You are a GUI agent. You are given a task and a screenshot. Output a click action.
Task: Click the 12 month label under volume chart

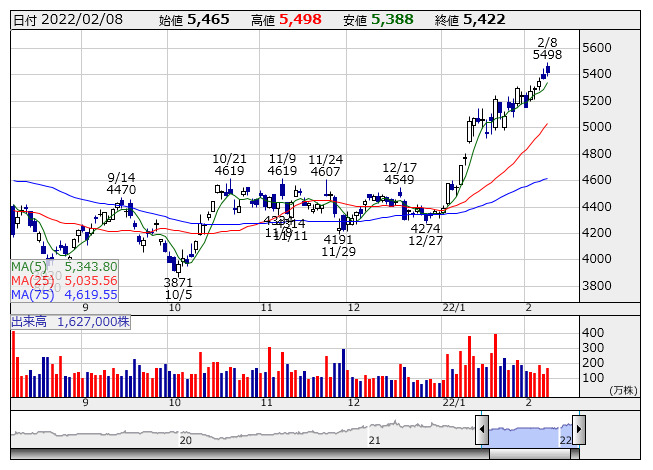(354, 403)
